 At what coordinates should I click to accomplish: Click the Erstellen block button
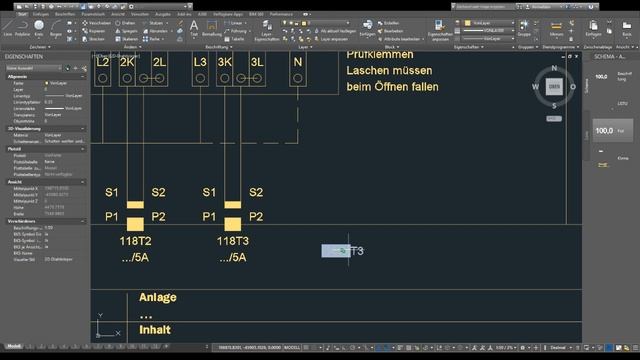pyautogui.click(x=388, y=23)
